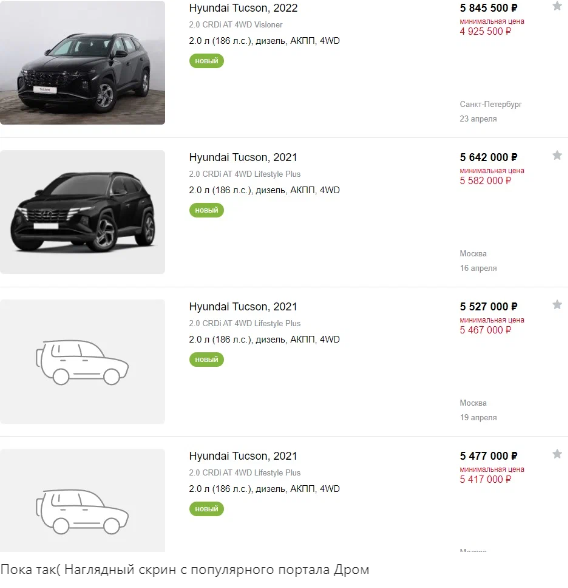Click the 'новый' badge on the 5 527 000 ₽ listing

(207, 360)
